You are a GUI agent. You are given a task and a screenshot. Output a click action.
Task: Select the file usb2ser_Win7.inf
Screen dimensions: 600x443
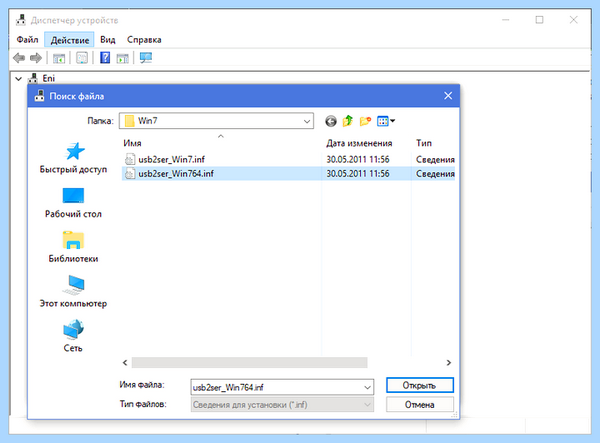pyautogui.click(x=171, y=159)
